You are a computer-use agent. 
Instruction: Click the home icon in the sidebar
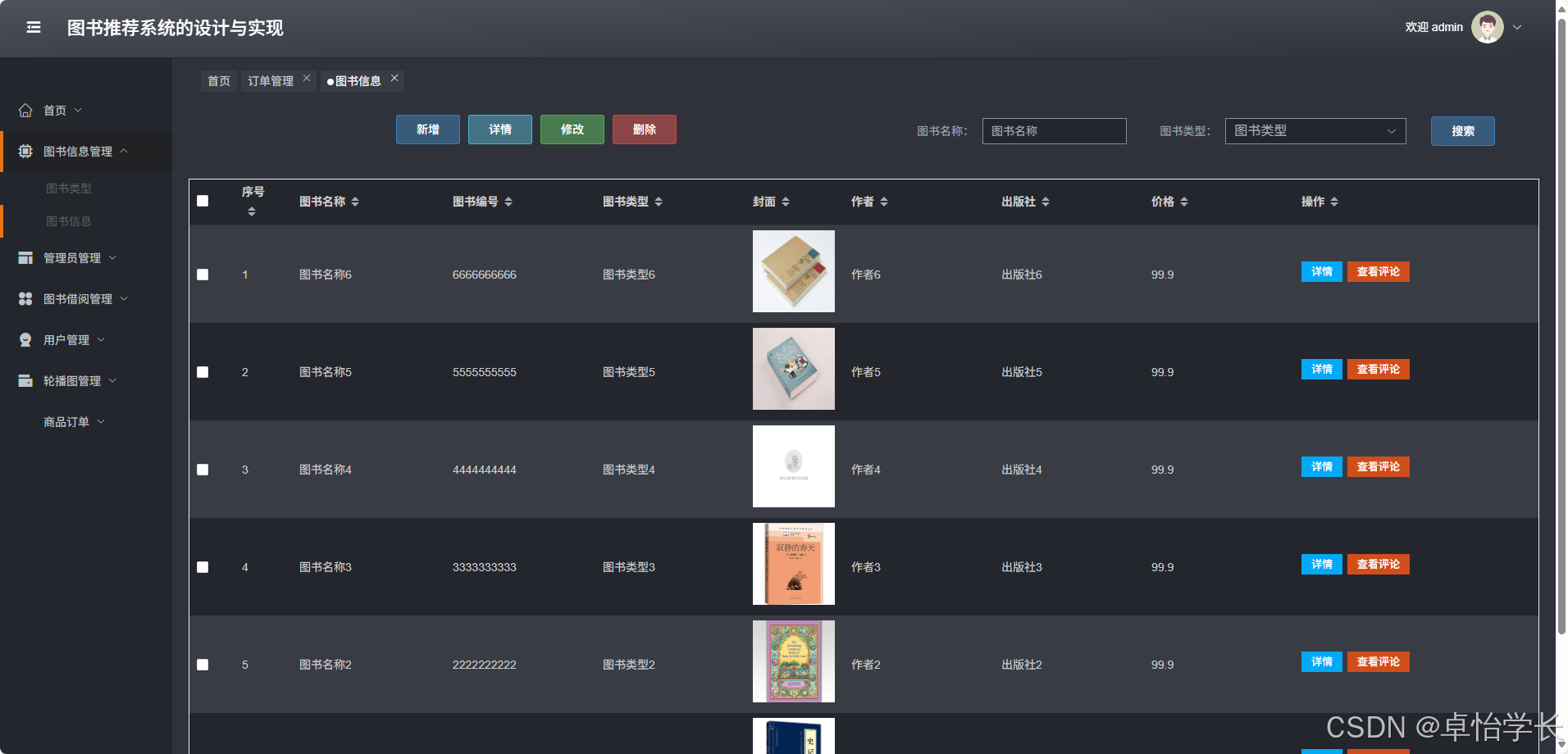[25, 110]
